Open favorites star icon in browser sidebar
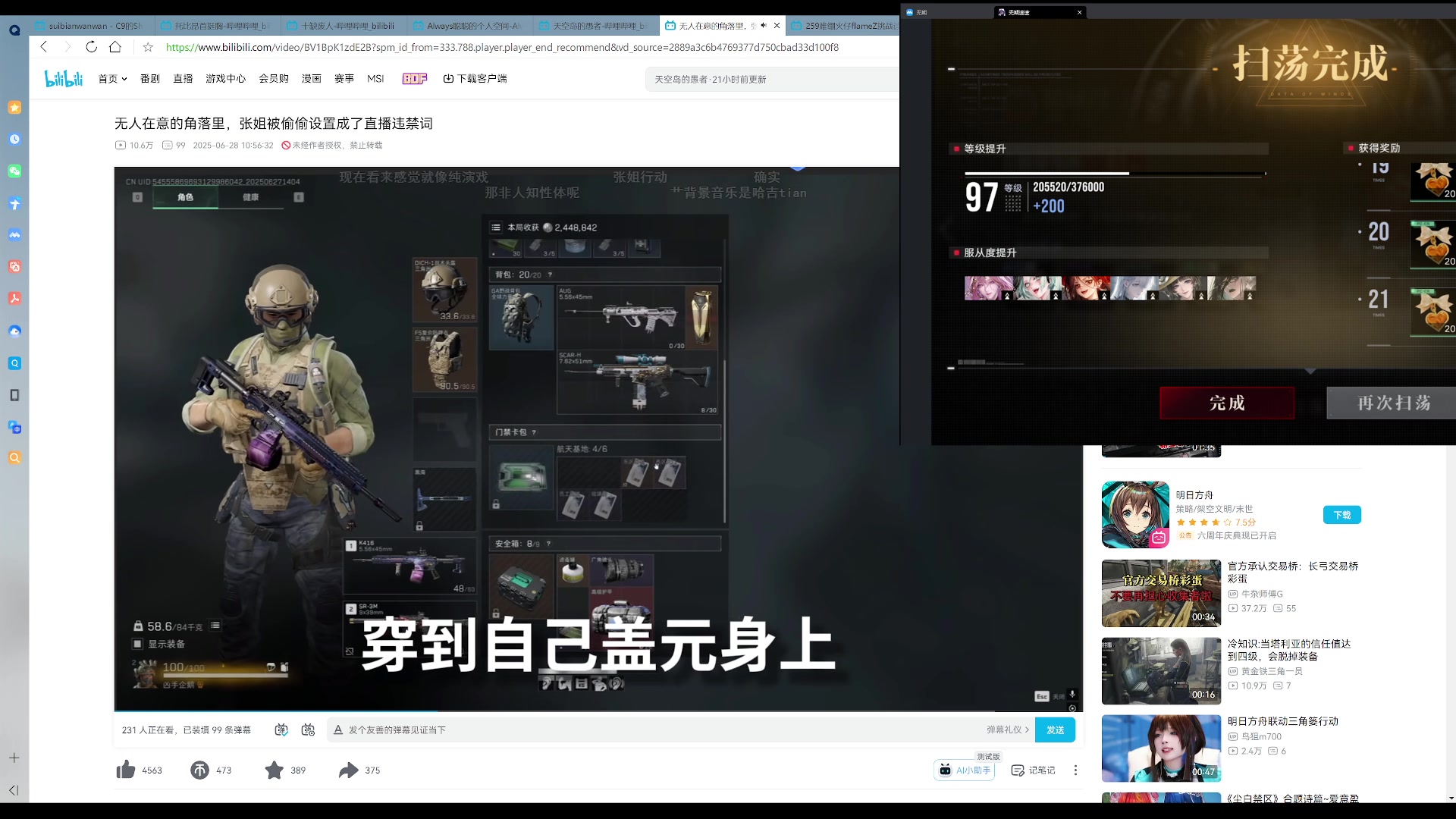 [14, 108]
